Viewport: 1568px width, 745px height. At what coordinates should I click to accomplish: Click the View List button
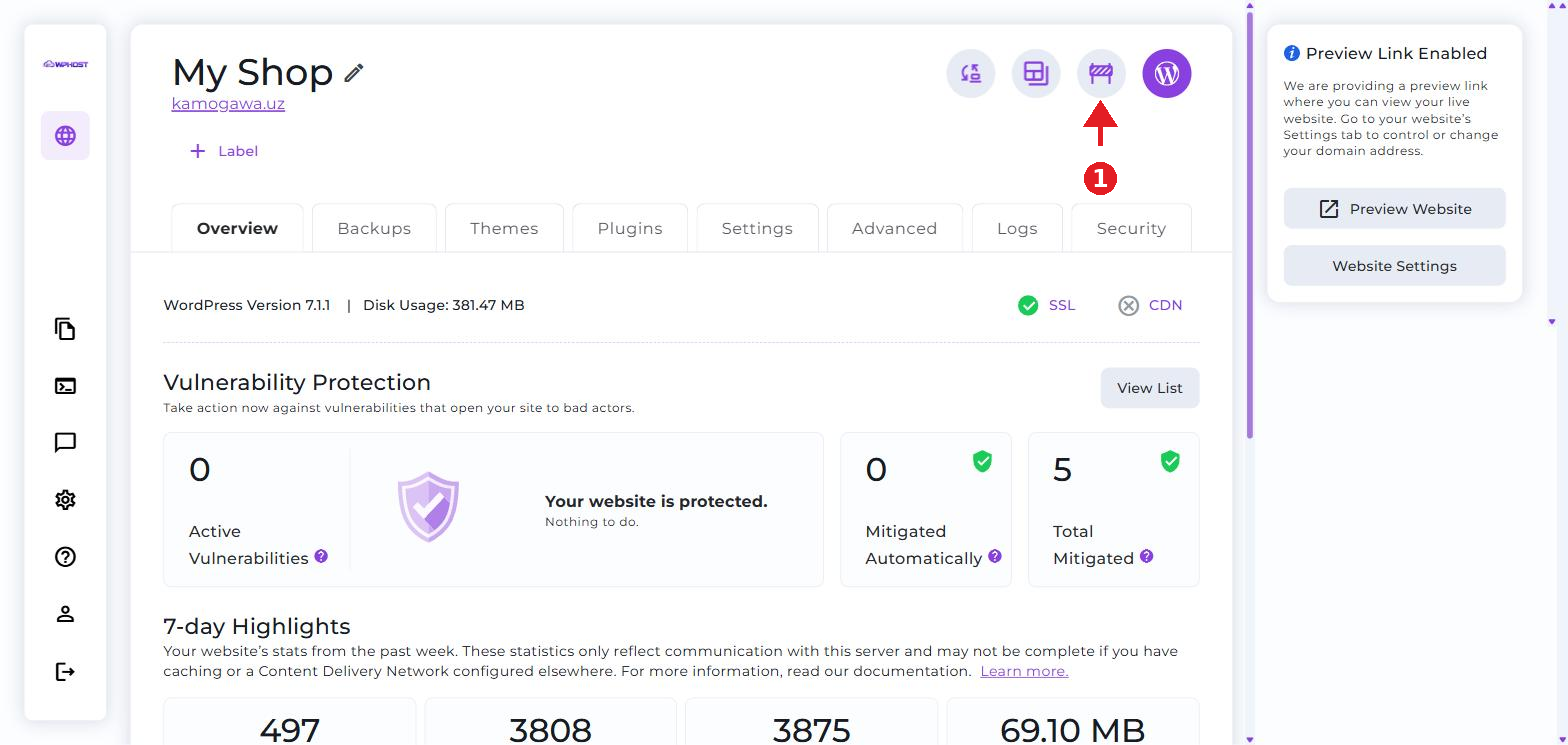pos(1150,388)
